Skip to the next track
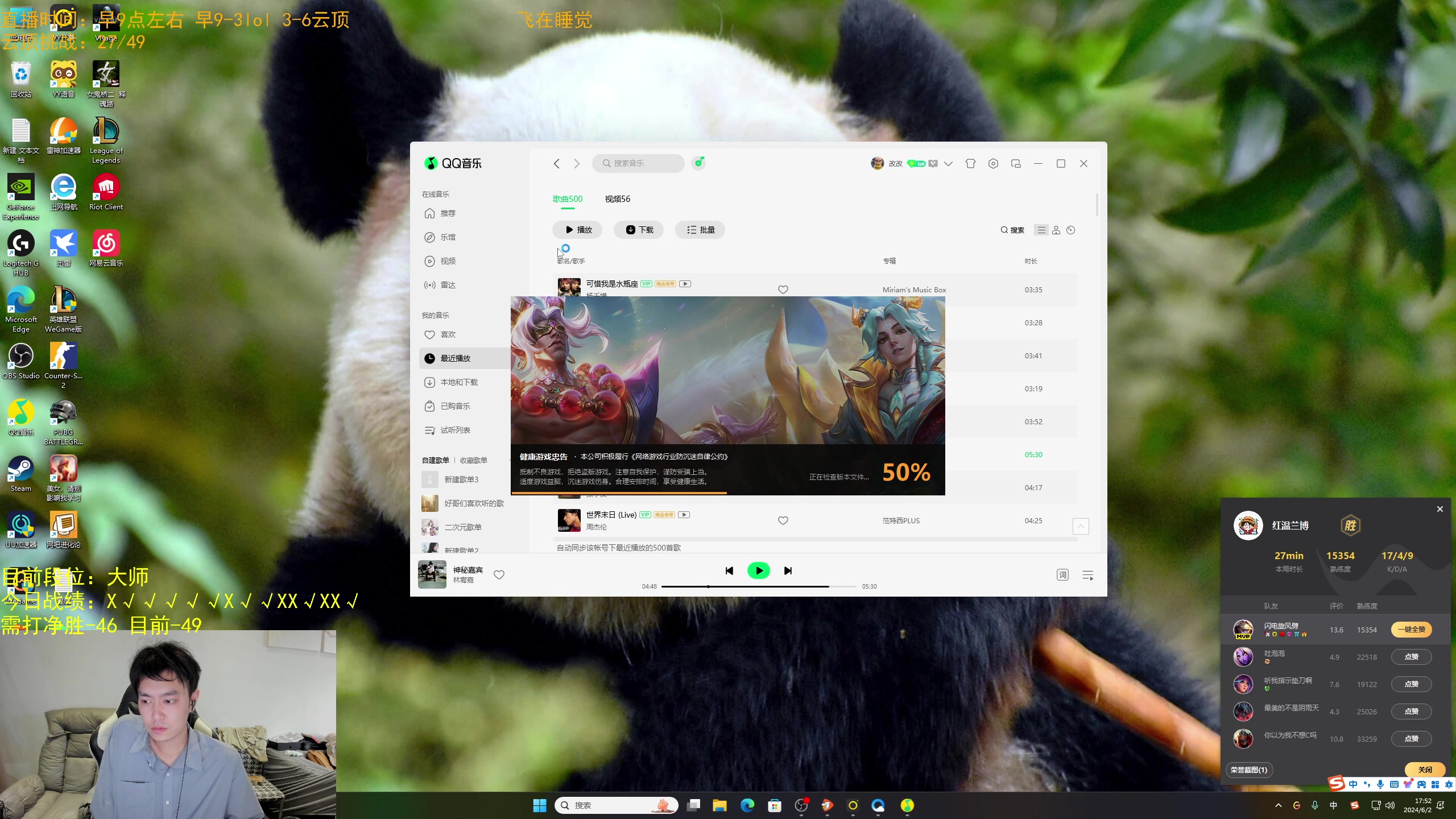Image resolution: width=1456 pixels, height=819 pixels. click(x=788, y=570)
